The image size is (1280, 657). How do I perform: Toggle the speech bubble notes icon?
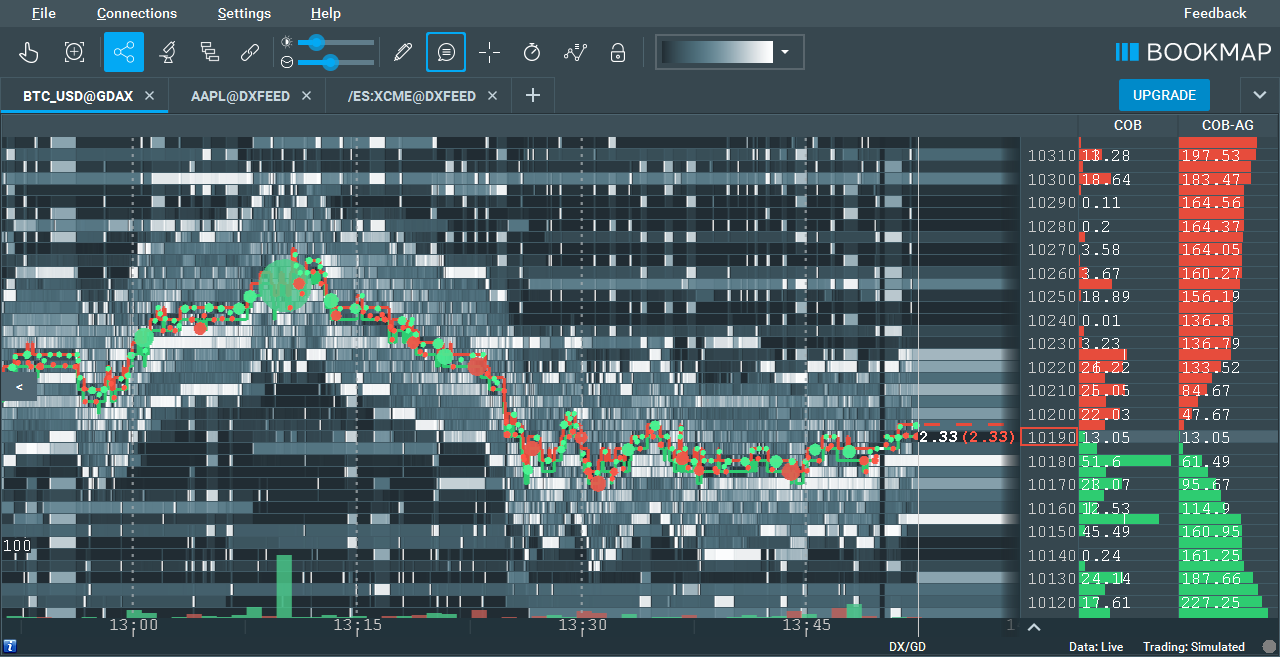(446, 52)
